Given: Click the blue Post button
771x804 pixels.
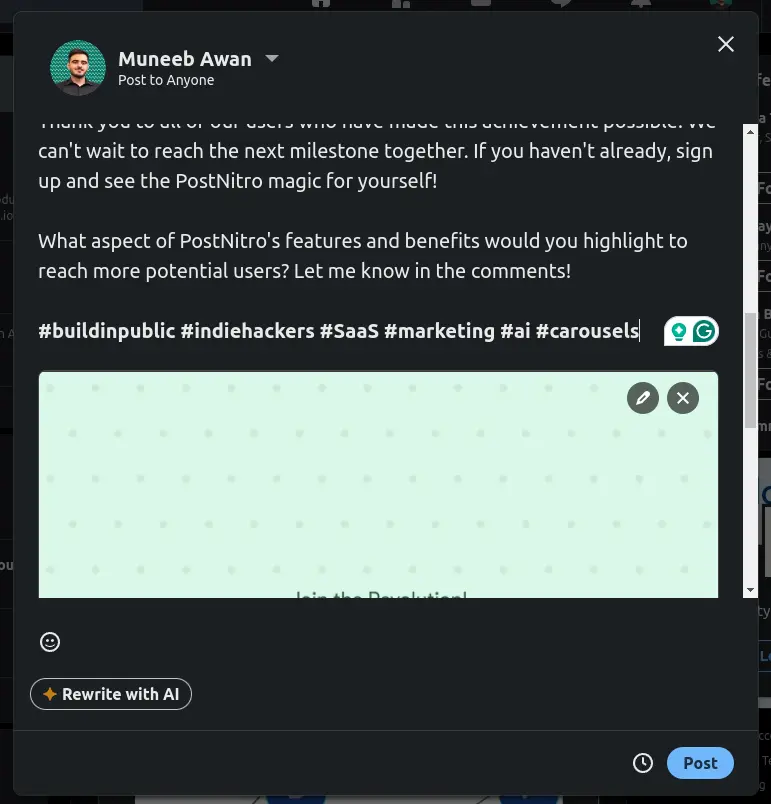Looking at the screenshot, I should click(700, 763).
